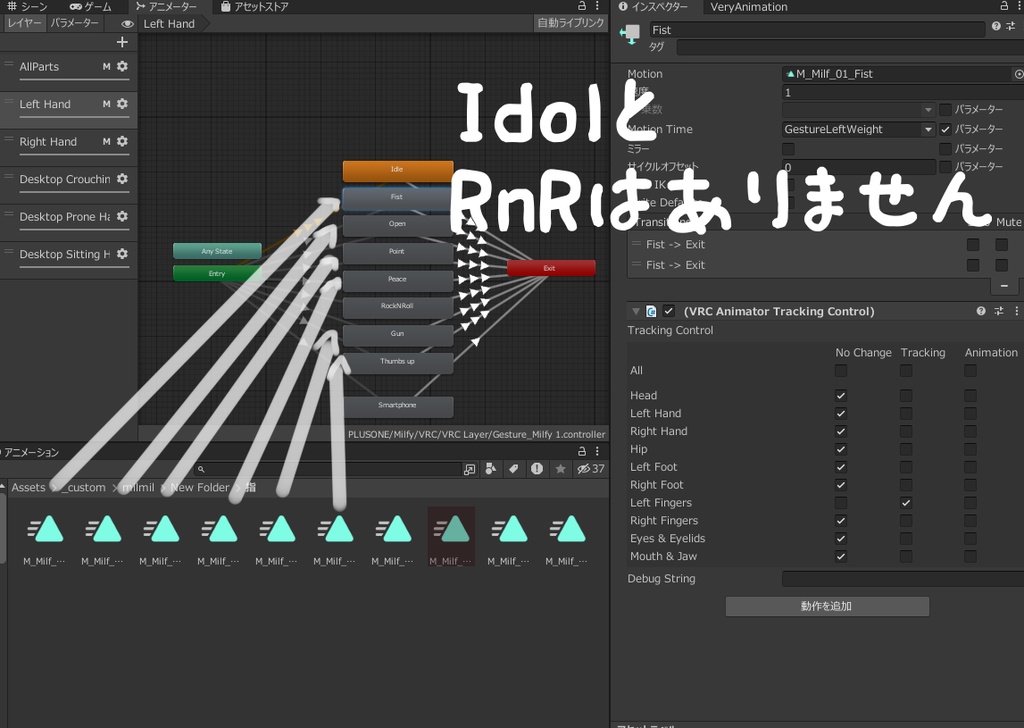This screenshot has height=728, width=1024.
Task: Switch to the VeryAnimation tab
Action: tap(748, 7)
